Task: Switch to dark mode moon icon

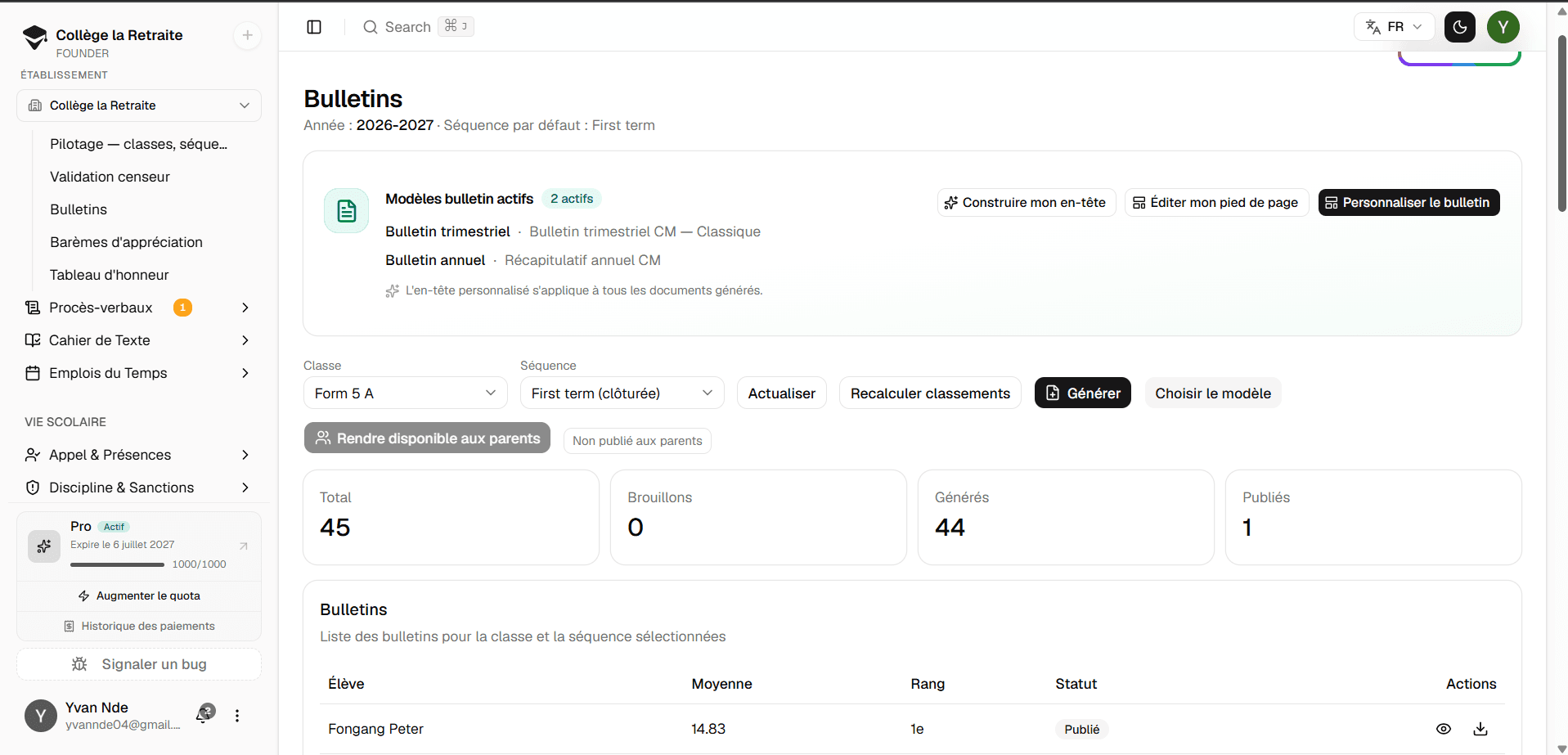Action: pos(1460,27)
